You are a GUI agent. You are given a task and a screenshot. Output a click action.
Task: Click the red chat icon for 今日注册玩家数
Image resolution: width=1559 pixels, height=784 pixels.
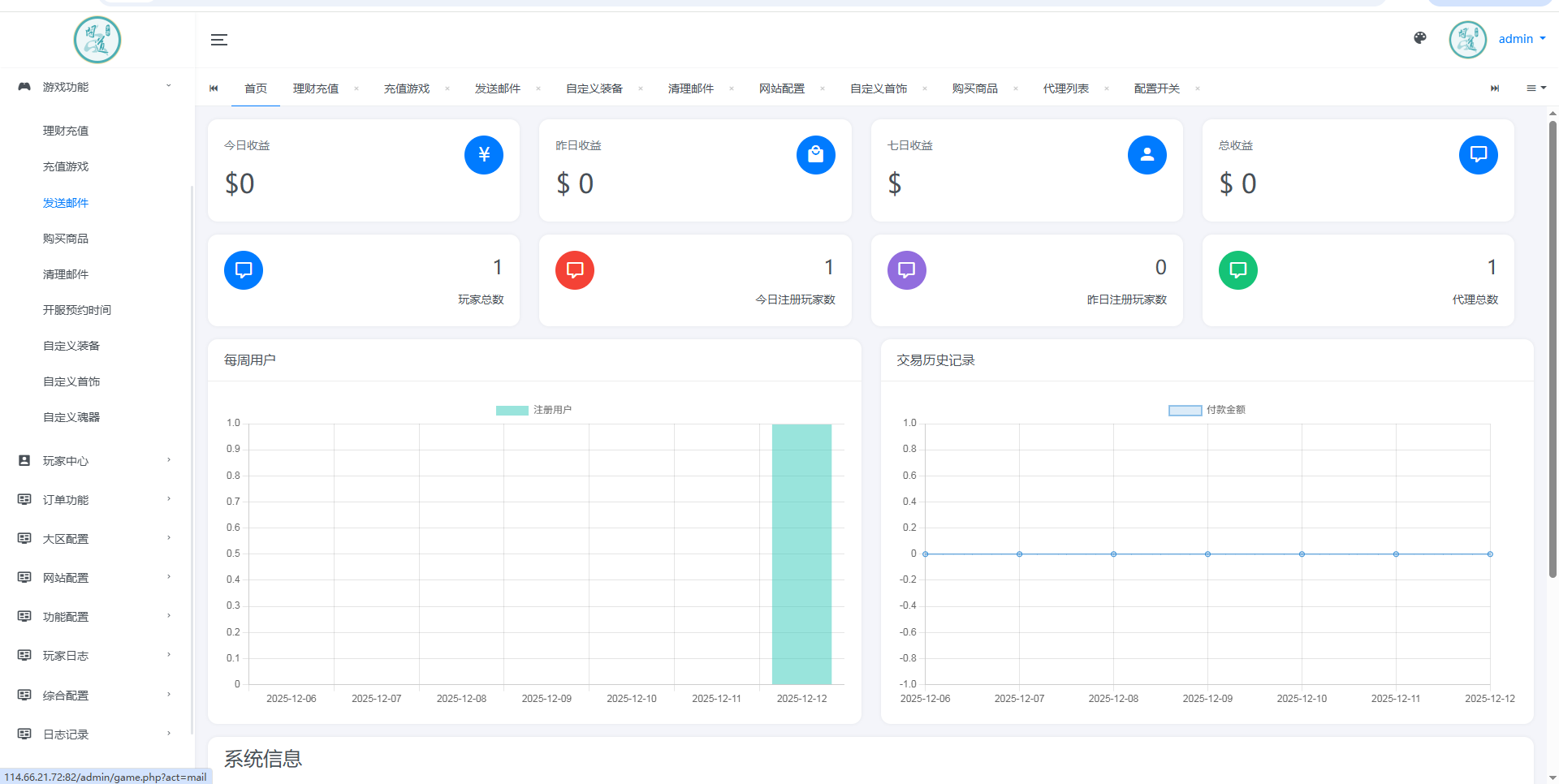[575, 270]
